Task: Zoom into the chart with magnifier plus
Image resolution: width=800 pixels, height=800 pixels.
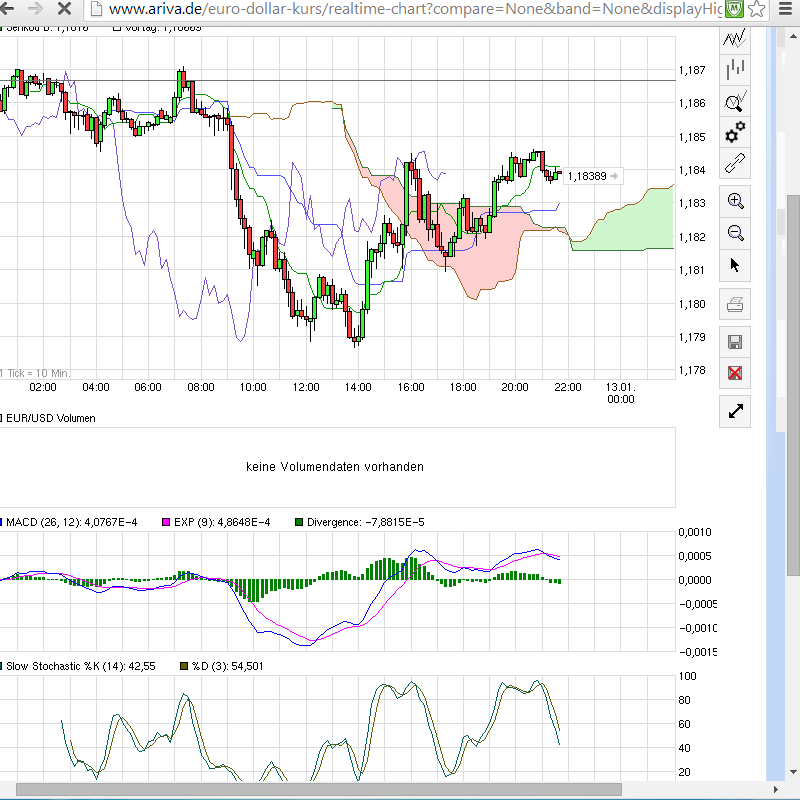Action: 735,200
